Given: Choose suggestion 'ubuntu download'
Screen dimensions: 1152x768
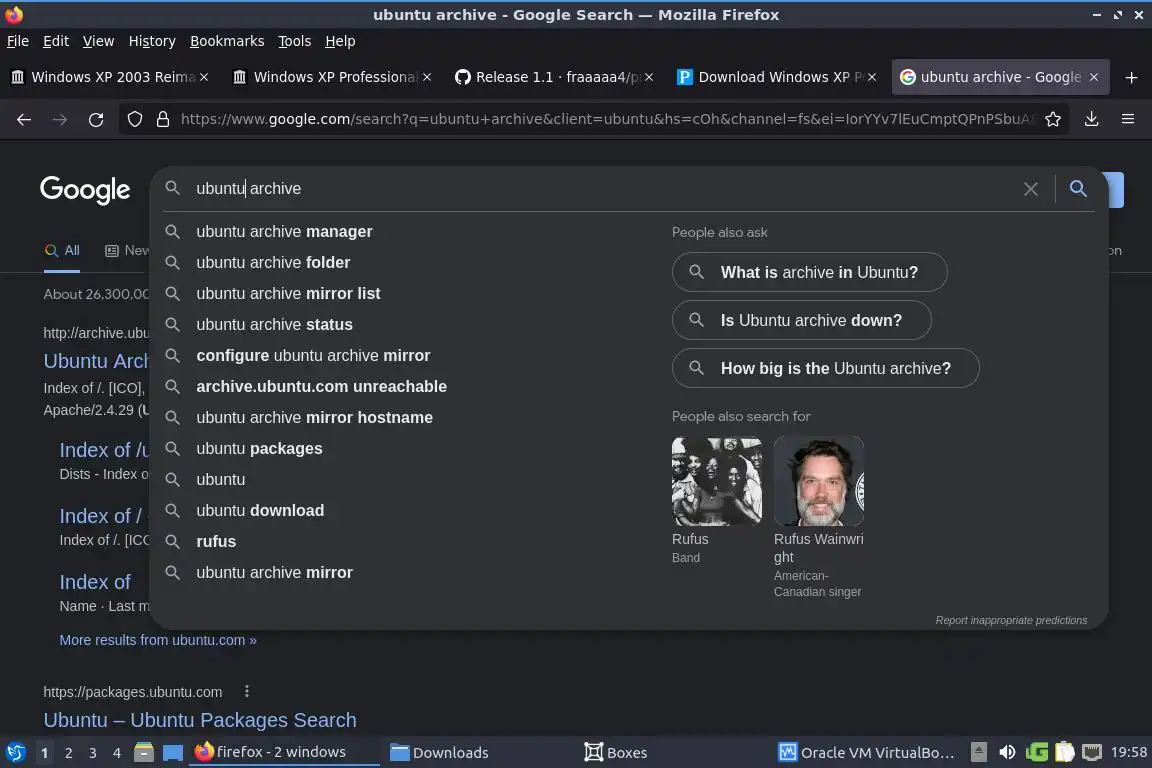Looking at the screenshot, I should tap(260, 510).
